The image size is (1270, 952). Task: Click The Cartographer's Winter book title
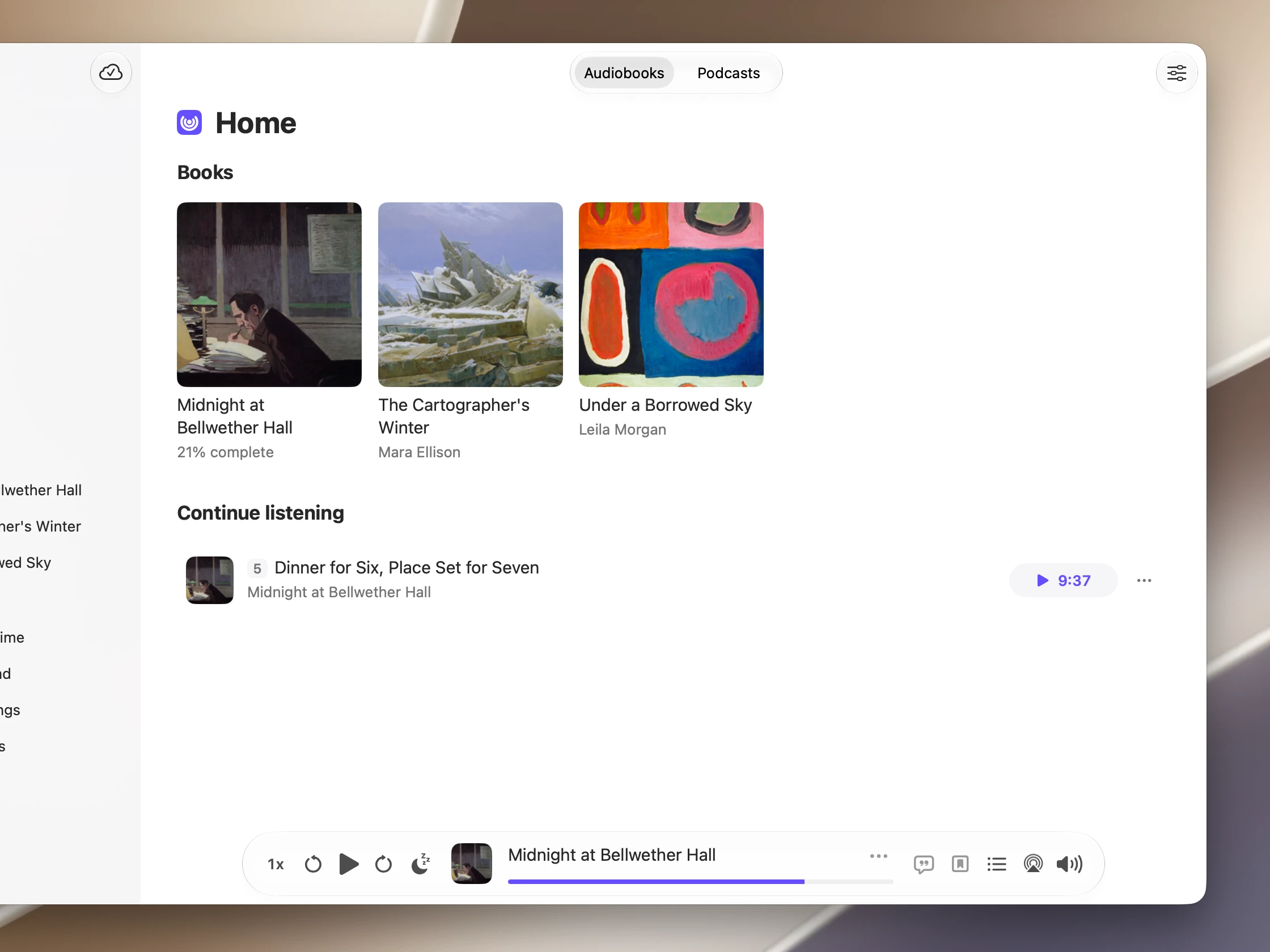pos(454,416)
